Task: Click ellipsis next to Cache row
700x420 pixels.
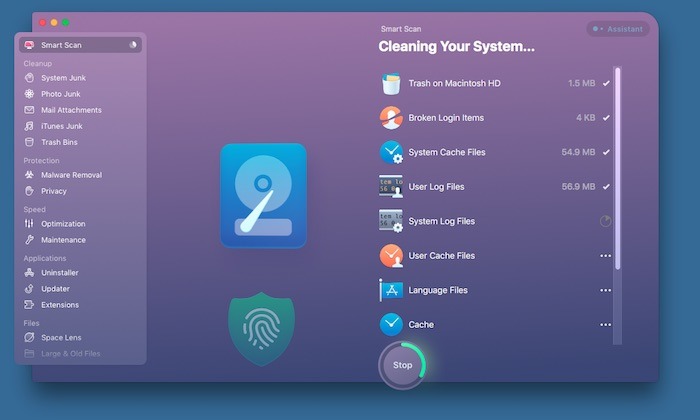Action: click(605, 324)
